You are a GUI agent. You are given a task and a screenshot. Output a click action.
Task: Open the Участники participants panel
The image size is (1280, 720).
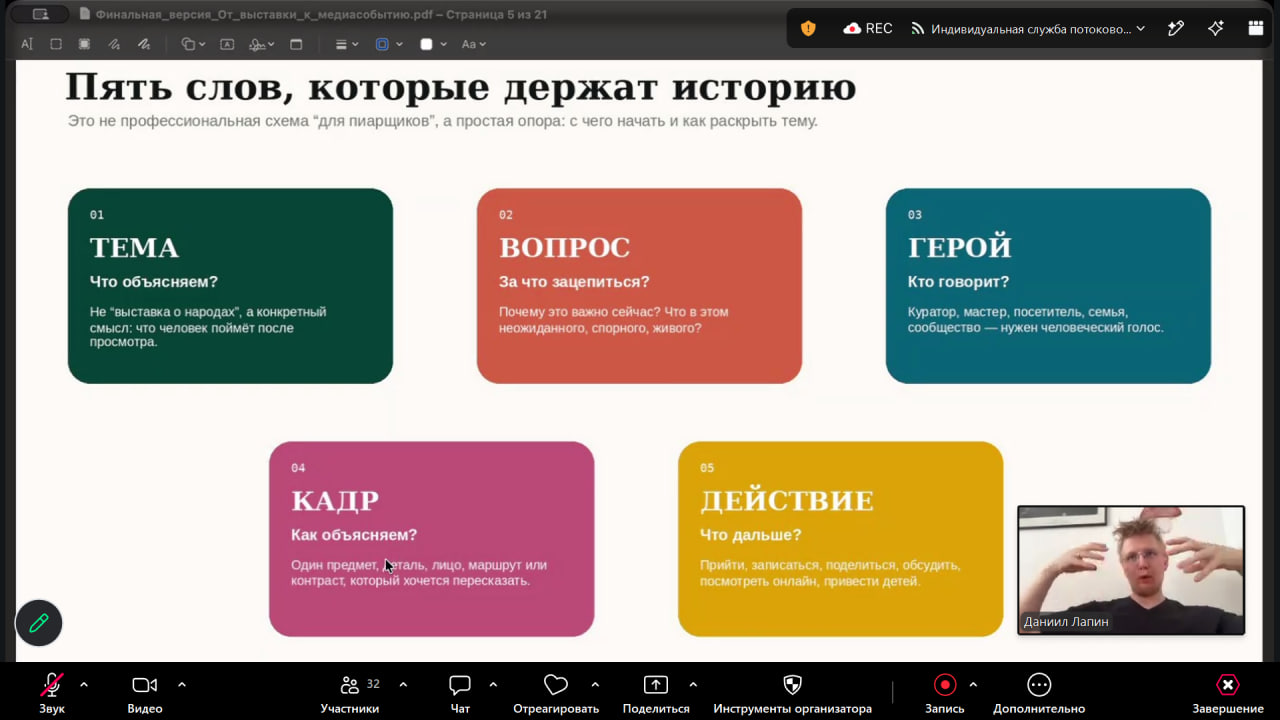[x=350, y=693]
